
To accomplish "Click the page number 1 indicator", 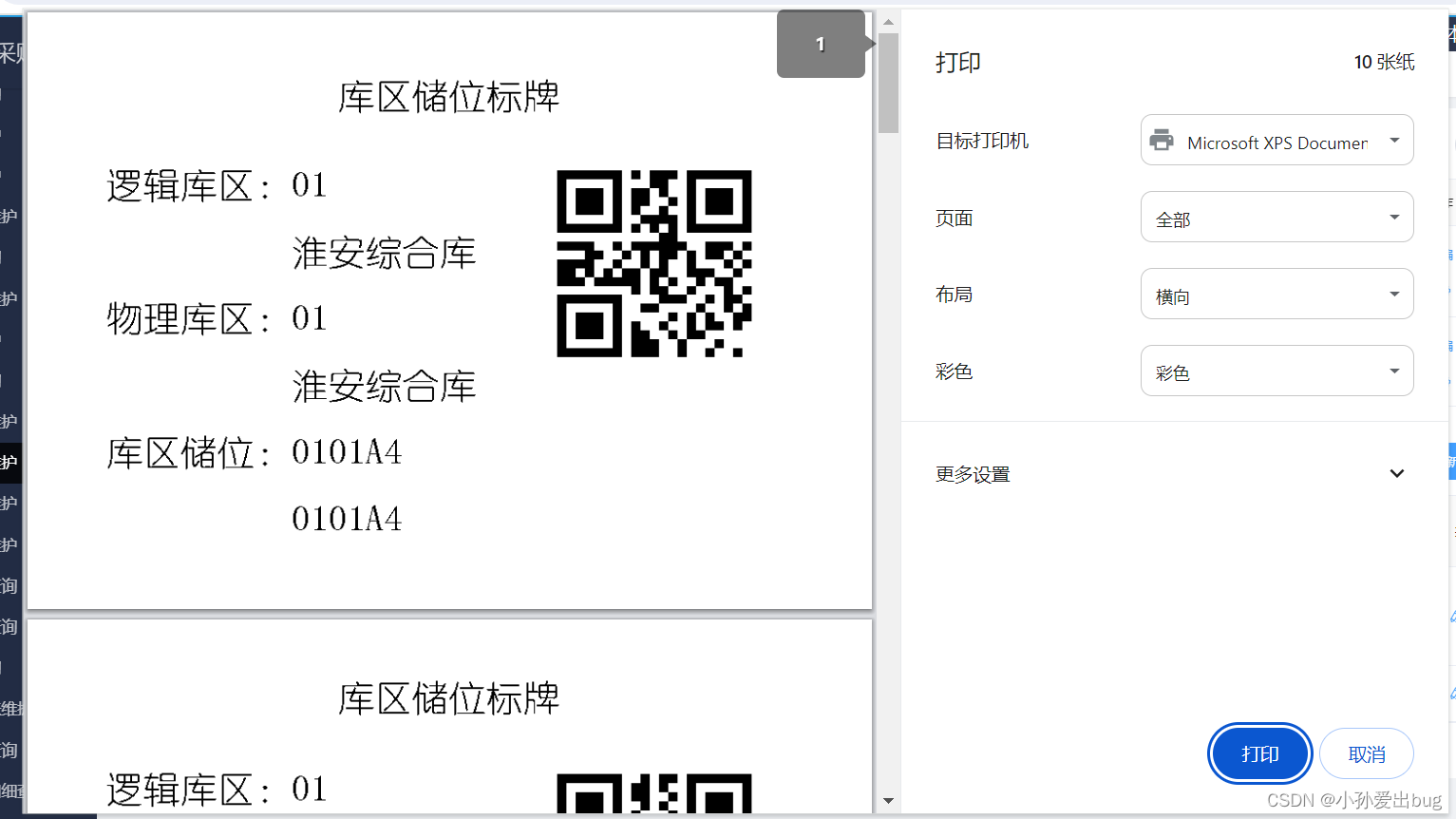I will pyautogui.click(x=821, y=44).
